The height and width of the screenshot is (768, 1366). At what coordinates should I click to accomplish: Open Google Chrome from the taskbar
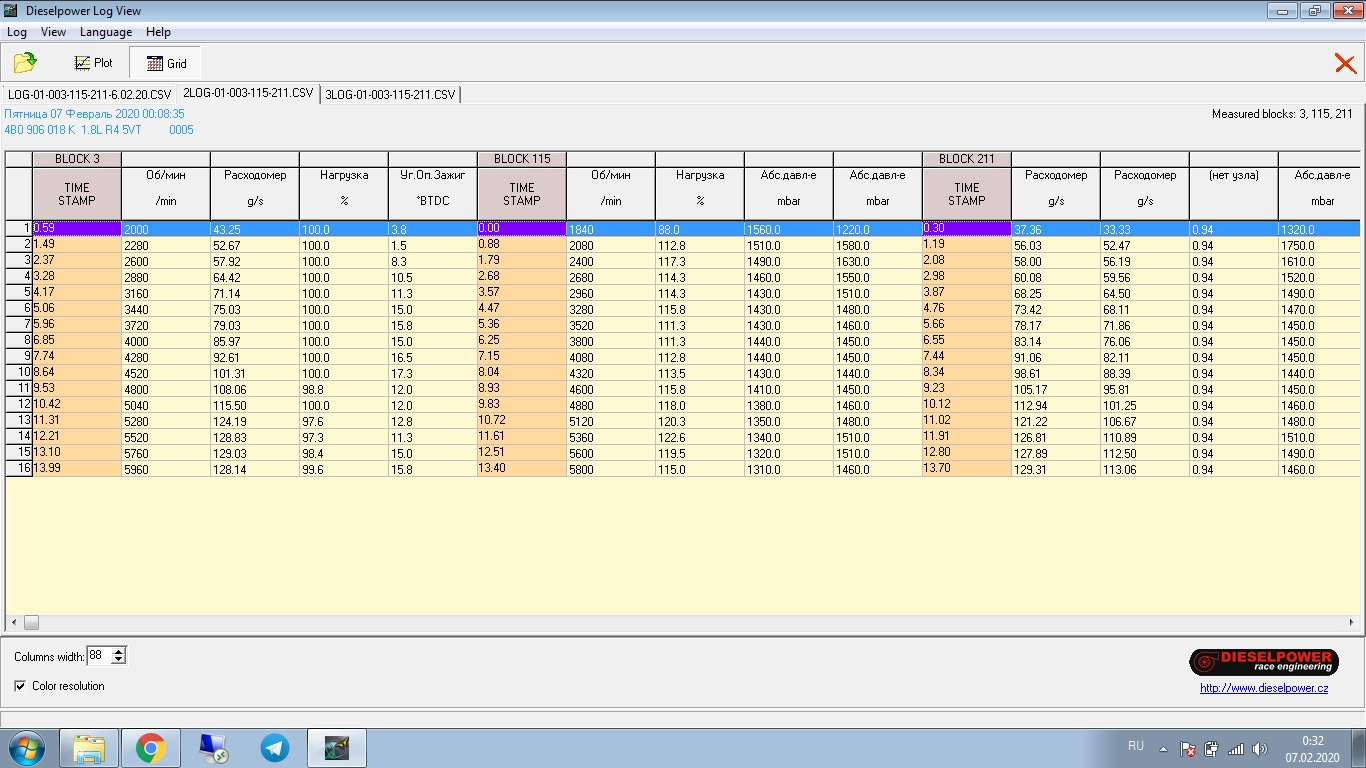[x=151, y=748]
